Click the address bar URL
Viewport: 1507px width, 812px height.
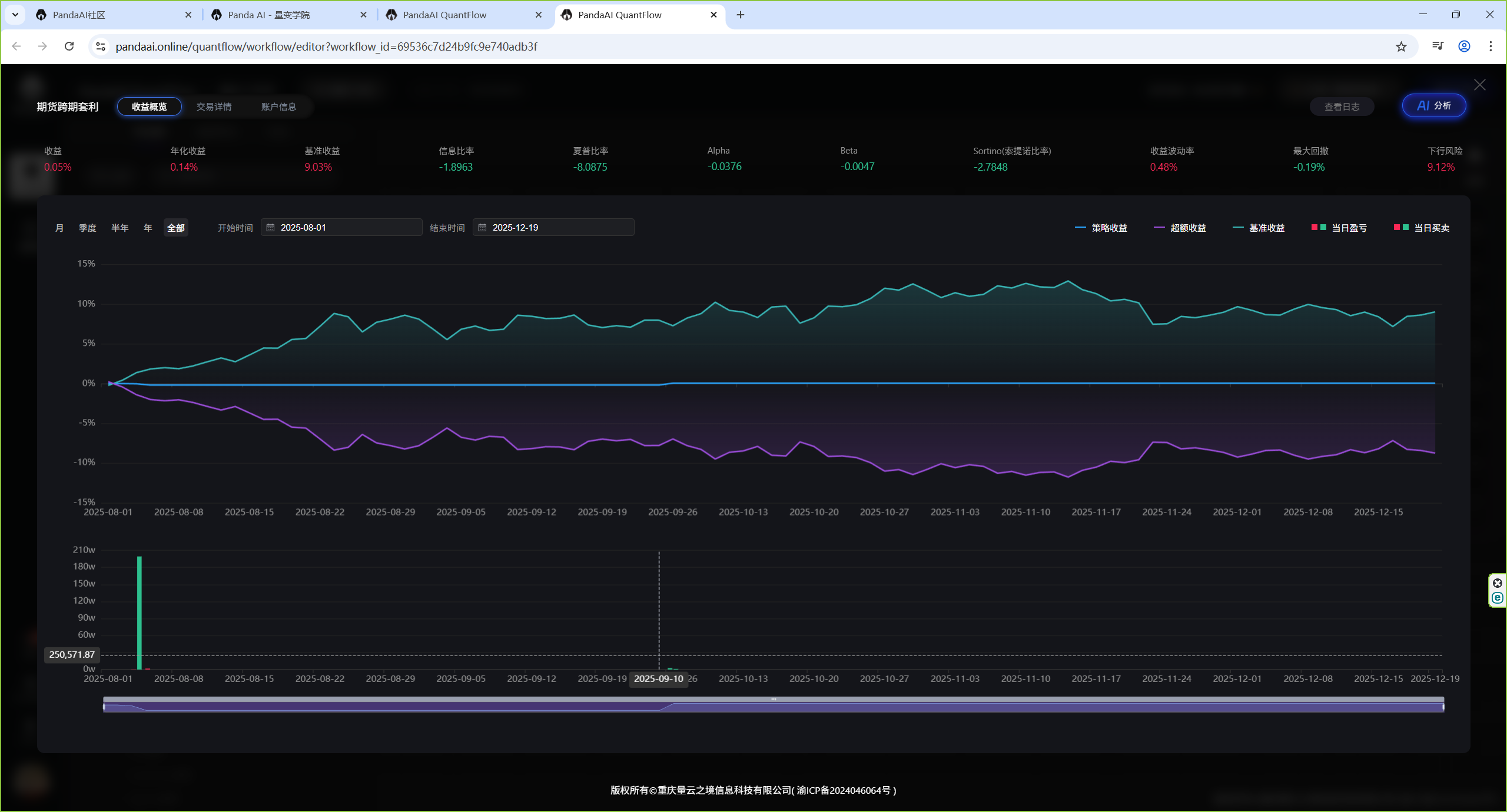pos(326,46)
